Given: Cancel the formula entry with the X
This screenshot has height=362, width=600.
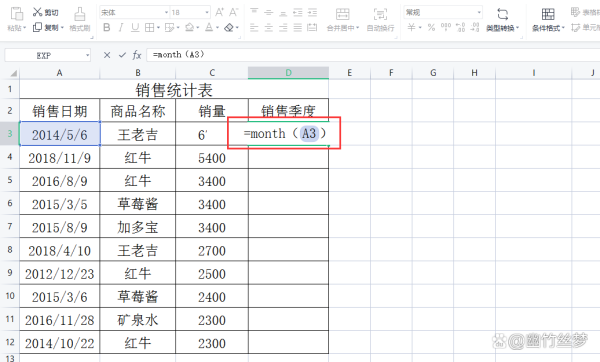Looking at the screenshot, I should coord(107,55).
